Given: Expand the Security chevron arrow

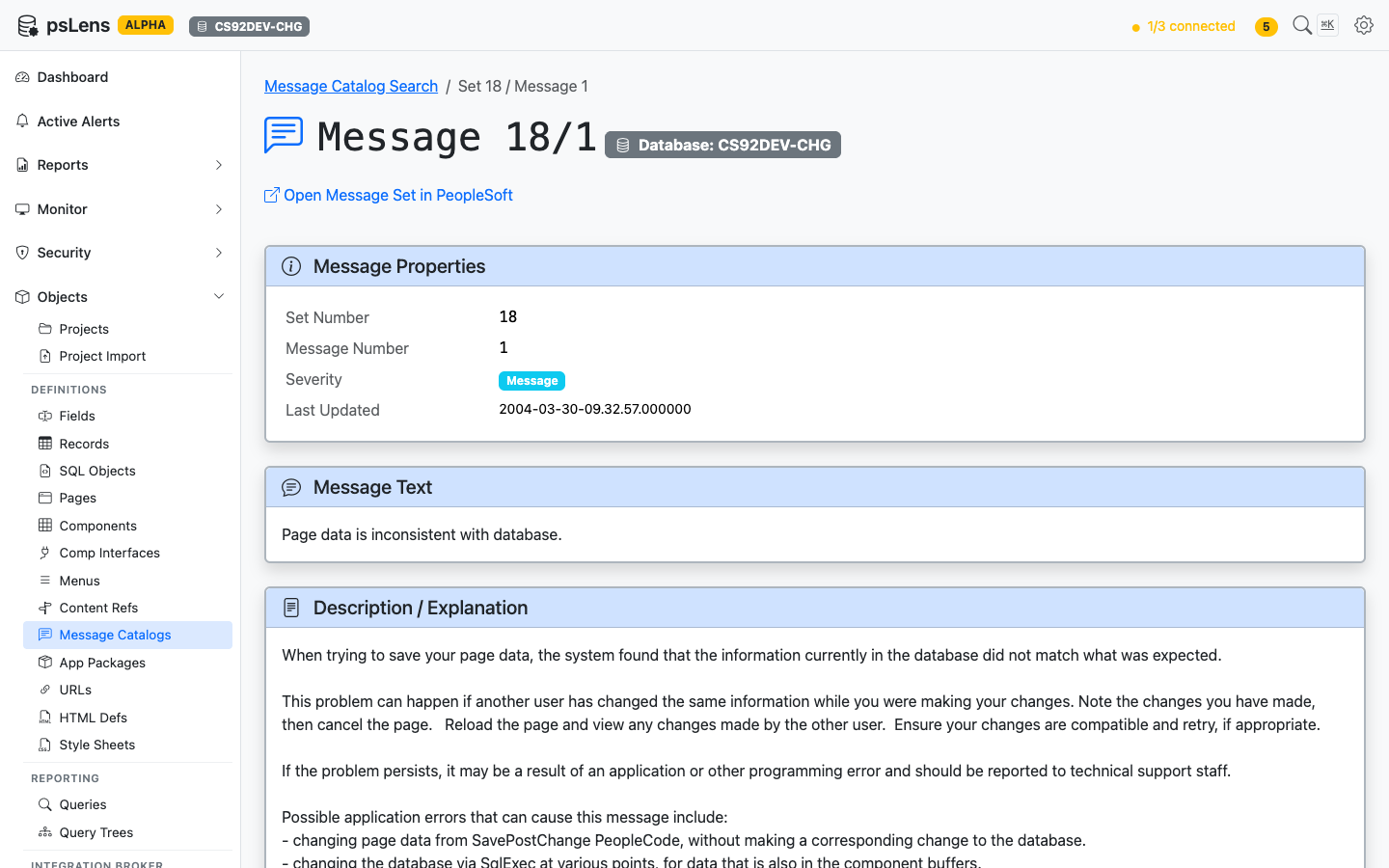Looking at the screenshot, I should click(x=219, y=253).
